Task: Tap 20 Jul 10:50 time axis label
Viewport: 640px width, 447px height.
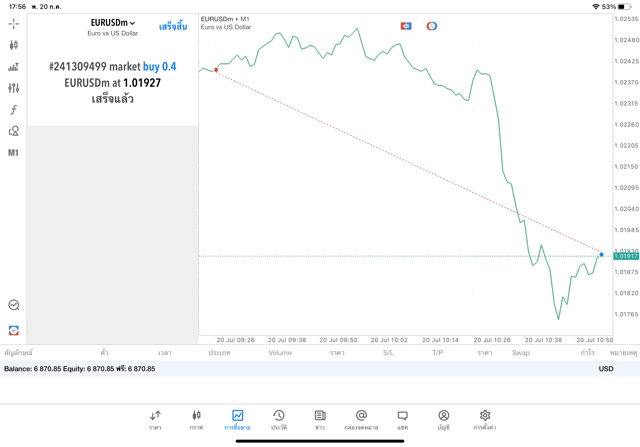Action: 595,340
